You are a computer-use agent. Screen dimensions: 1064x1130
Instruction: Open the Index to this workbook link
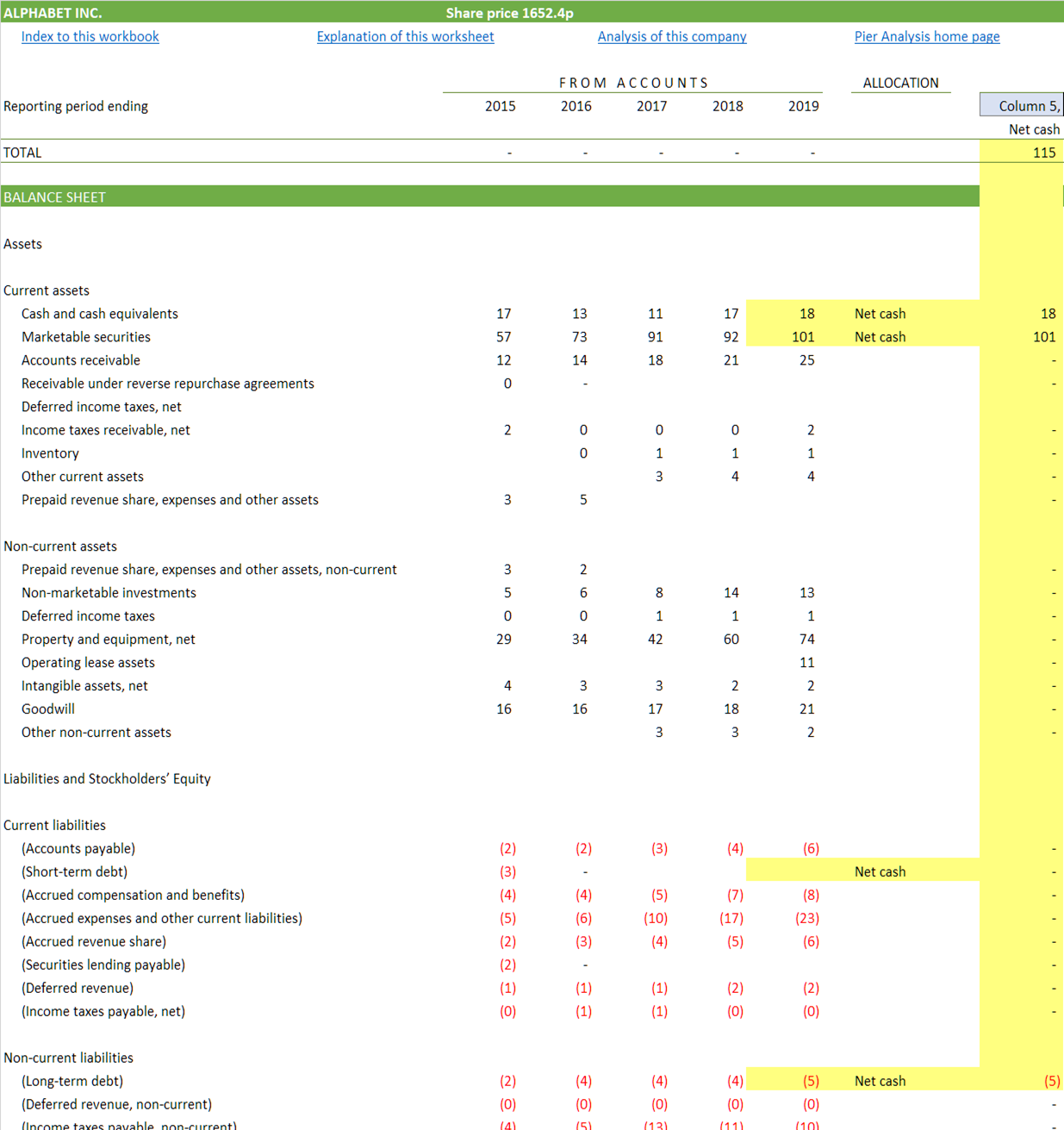point(90,36)
